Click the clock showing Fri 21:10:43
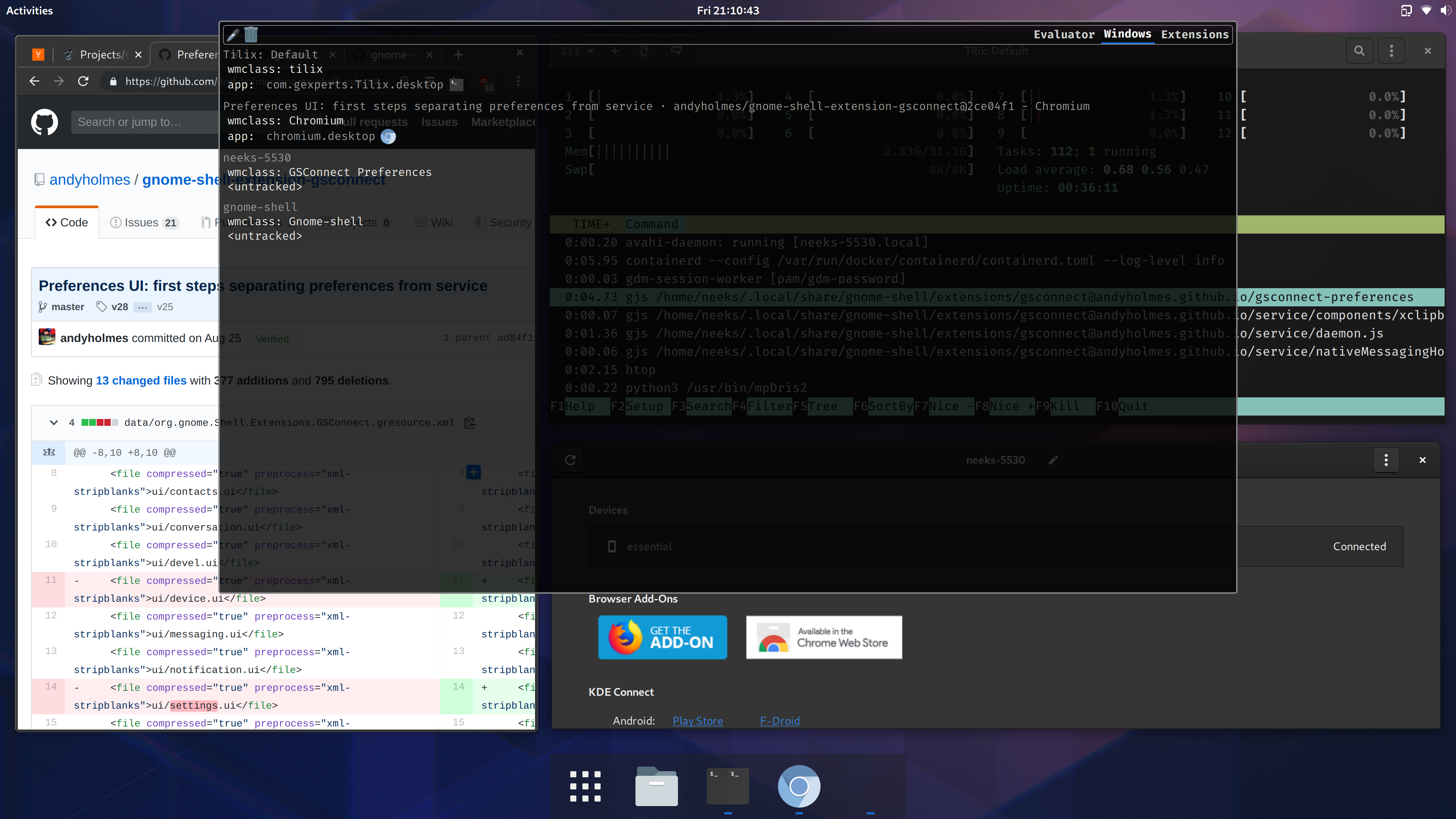Image resolution: width=1456 pixels, height=819 pixels. click(x=728, y=10)
